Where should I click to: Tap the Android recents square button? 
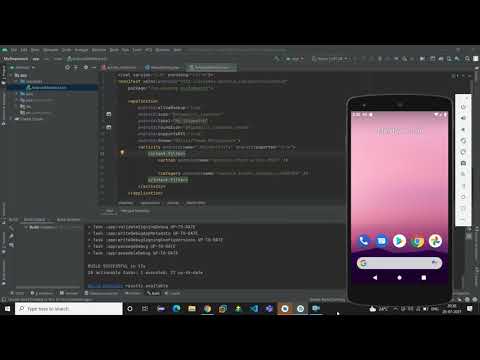[424, 277]
